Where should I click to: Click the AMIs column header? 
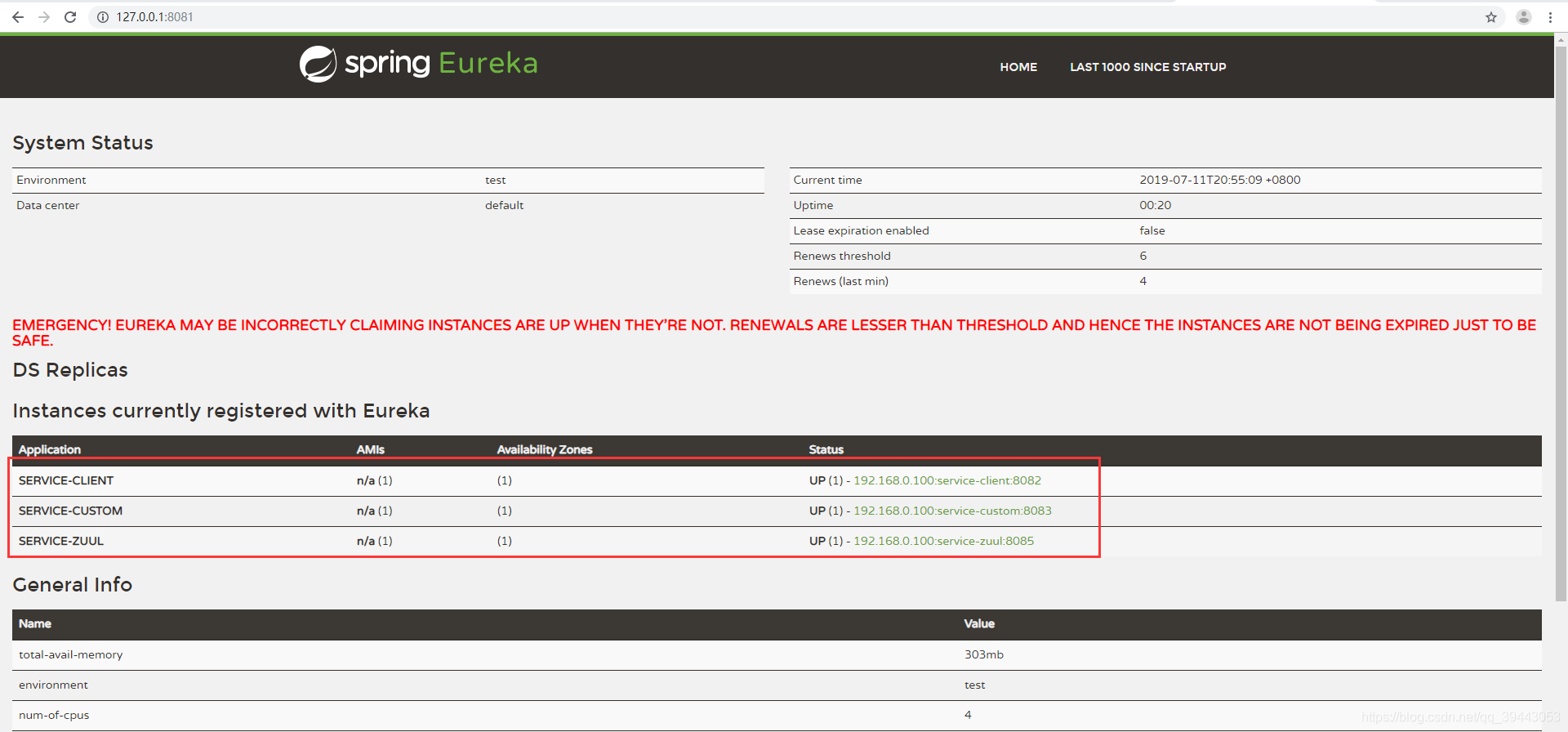point(370,449)
